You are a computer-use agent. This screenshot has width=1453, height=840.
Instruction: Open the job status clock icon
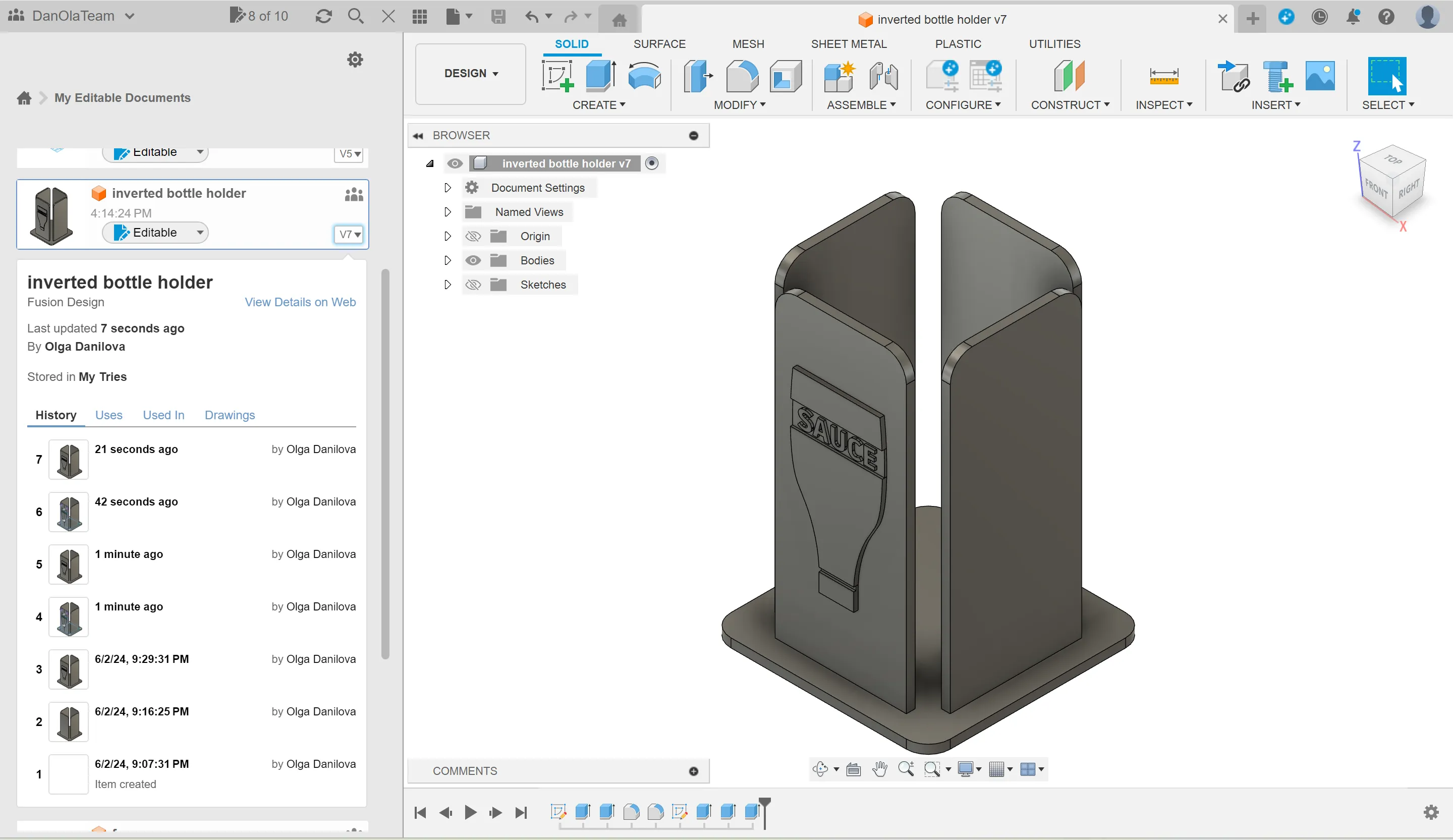tap(1320, 17)
